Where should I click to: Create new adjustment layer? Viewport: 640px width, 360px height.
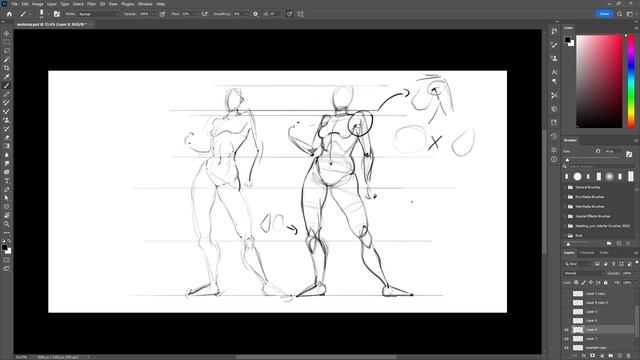[x=602, y=356]
